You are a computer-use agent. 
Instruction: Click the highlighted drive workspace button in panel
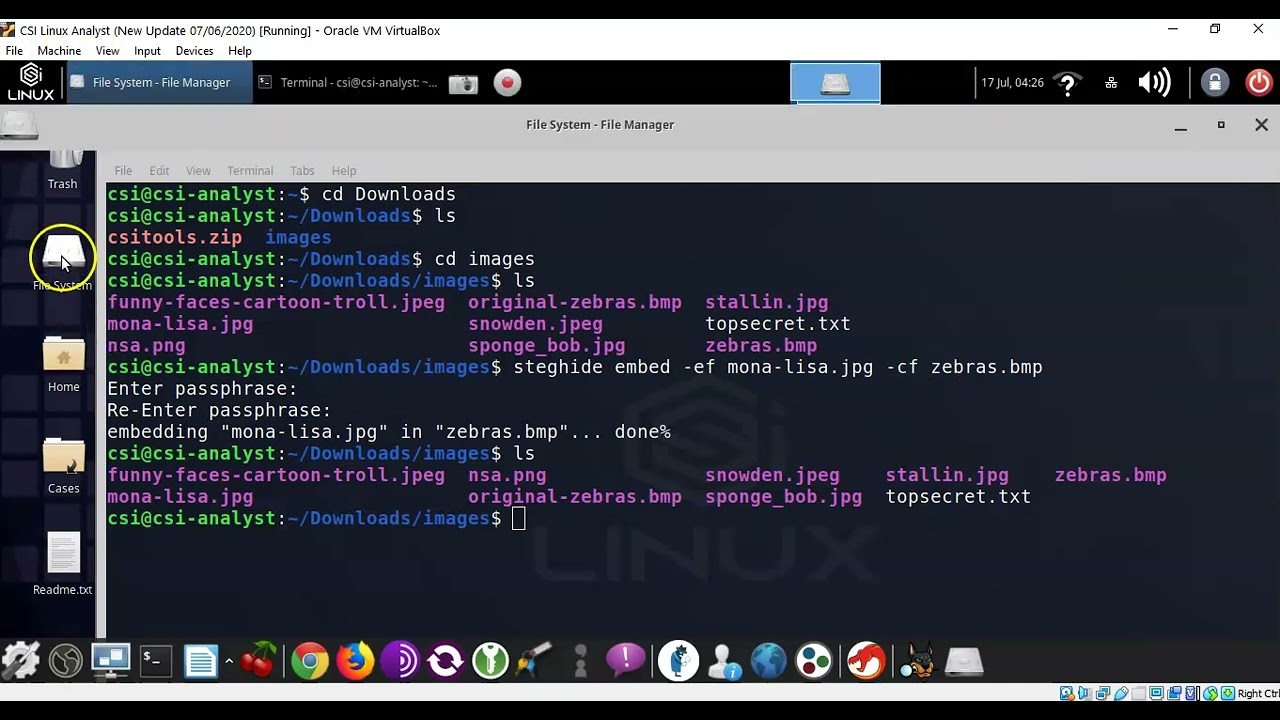point(835,83)
